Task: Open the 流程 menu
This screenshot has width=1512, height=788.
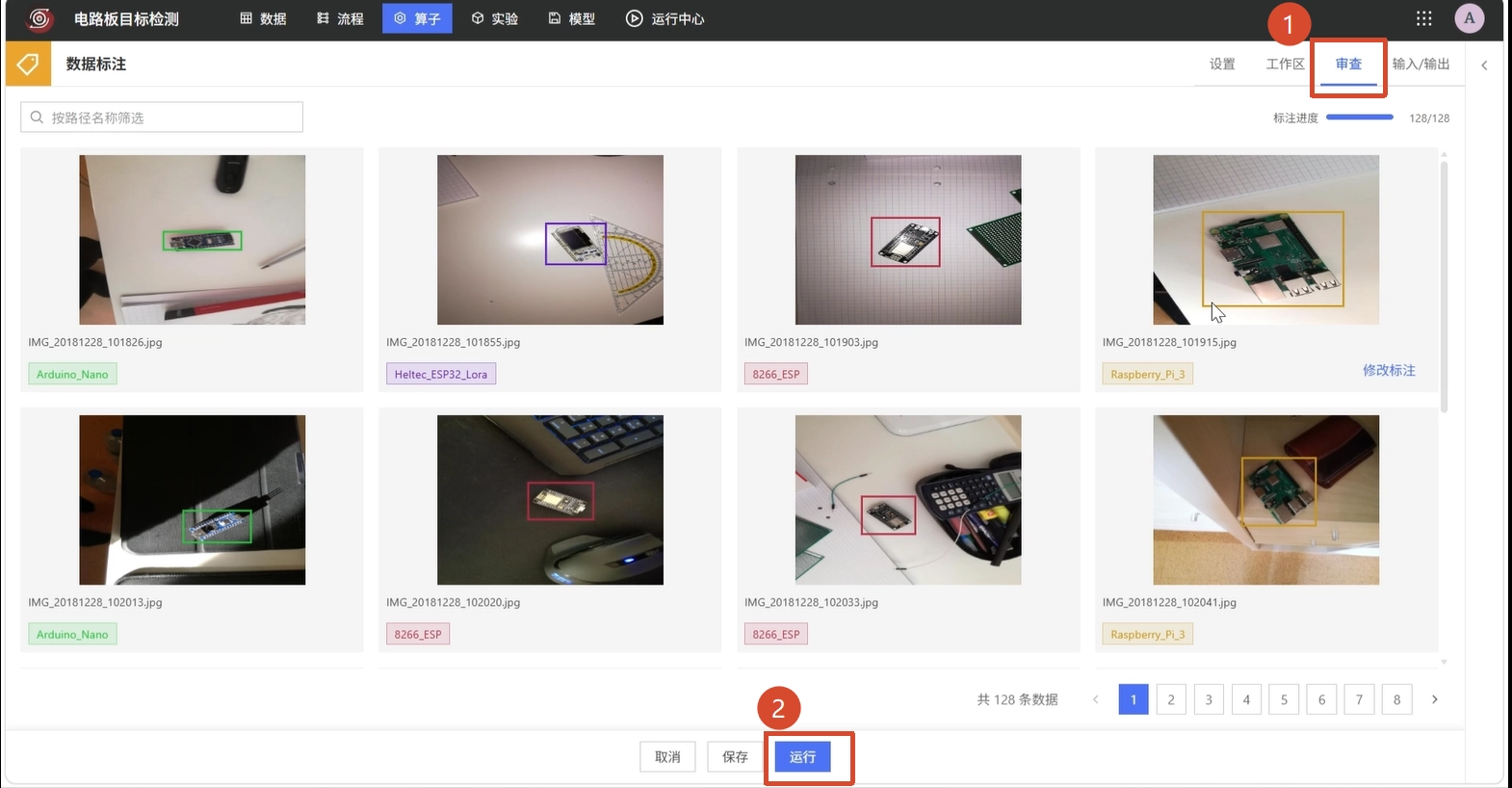Action: [x=340, y=18]
